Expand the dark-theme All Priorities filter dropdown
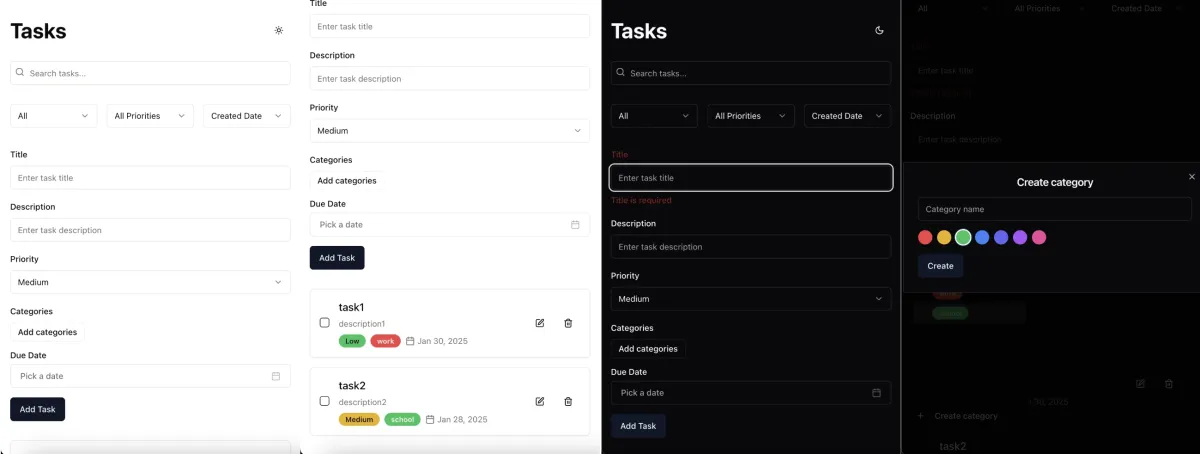 (750, 116)
